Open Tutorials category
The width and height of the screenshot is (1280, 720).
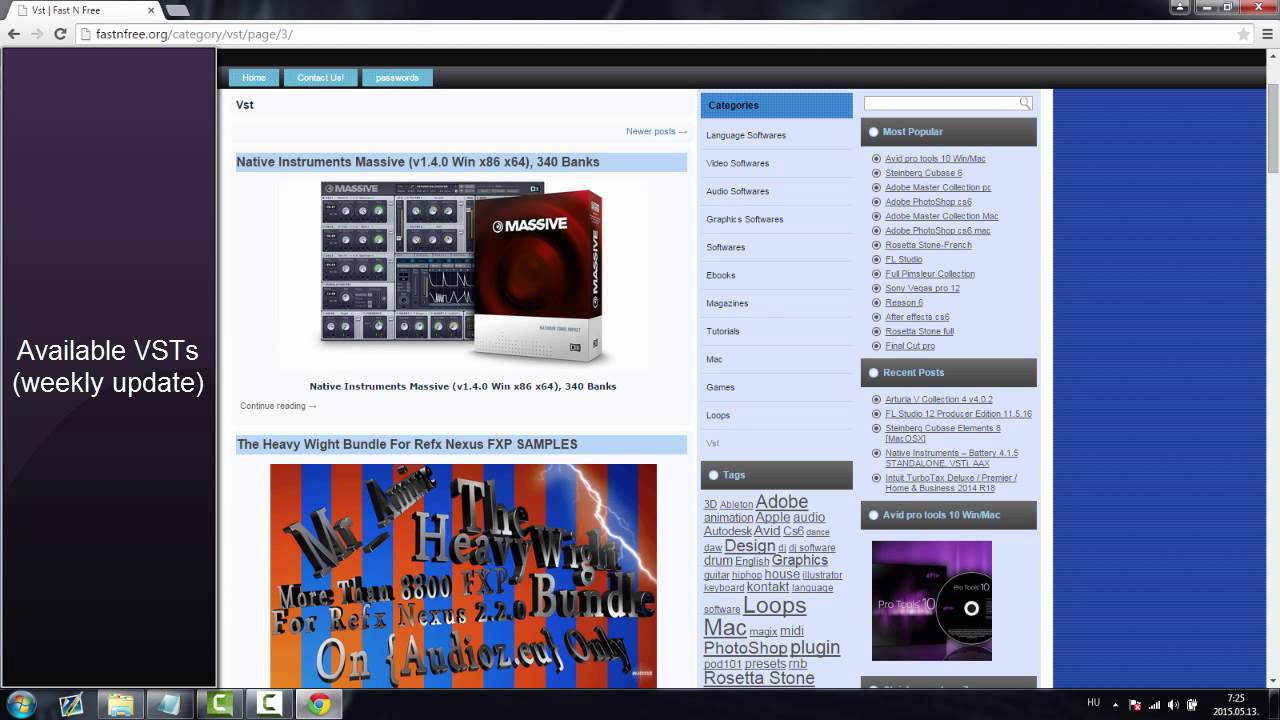click(x=723, y=331)
